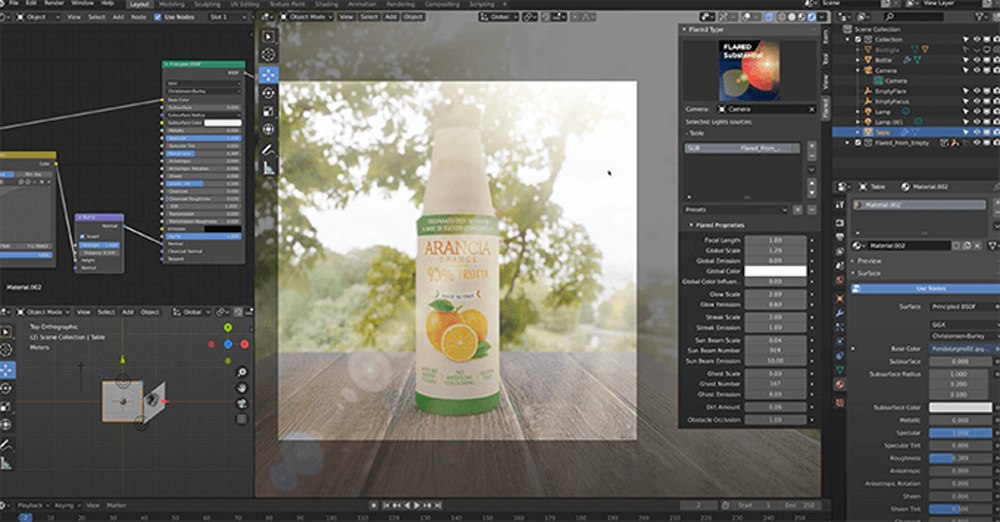Click the zoom magnifier in top-view viewport
This screenshot has height=522, width=1000.
click(242, 372)
